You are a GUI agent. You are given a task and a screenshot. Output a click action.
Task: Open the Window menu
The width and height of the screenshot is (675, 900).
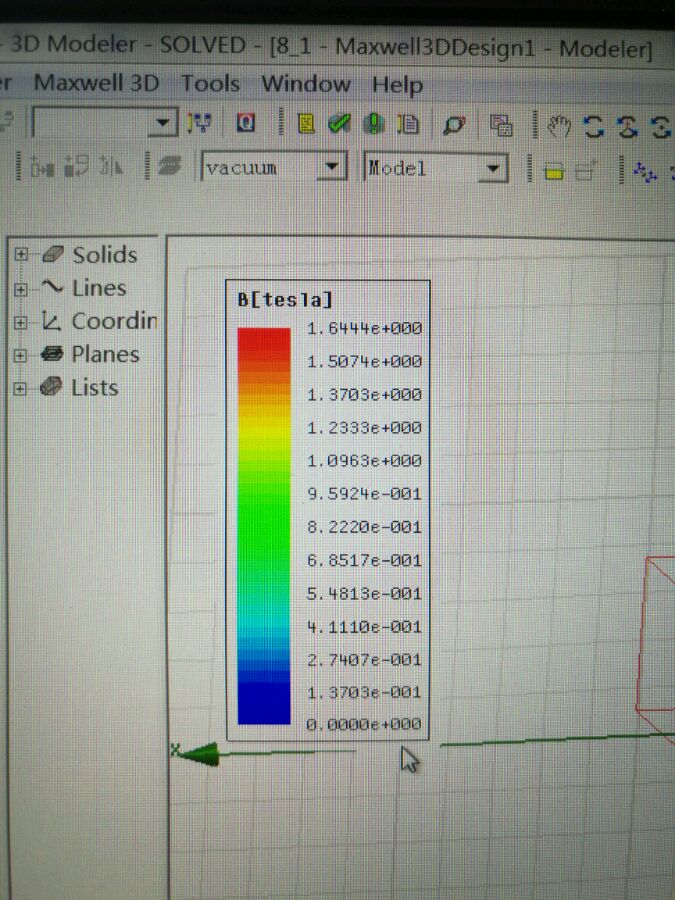[x=305, y=84]
